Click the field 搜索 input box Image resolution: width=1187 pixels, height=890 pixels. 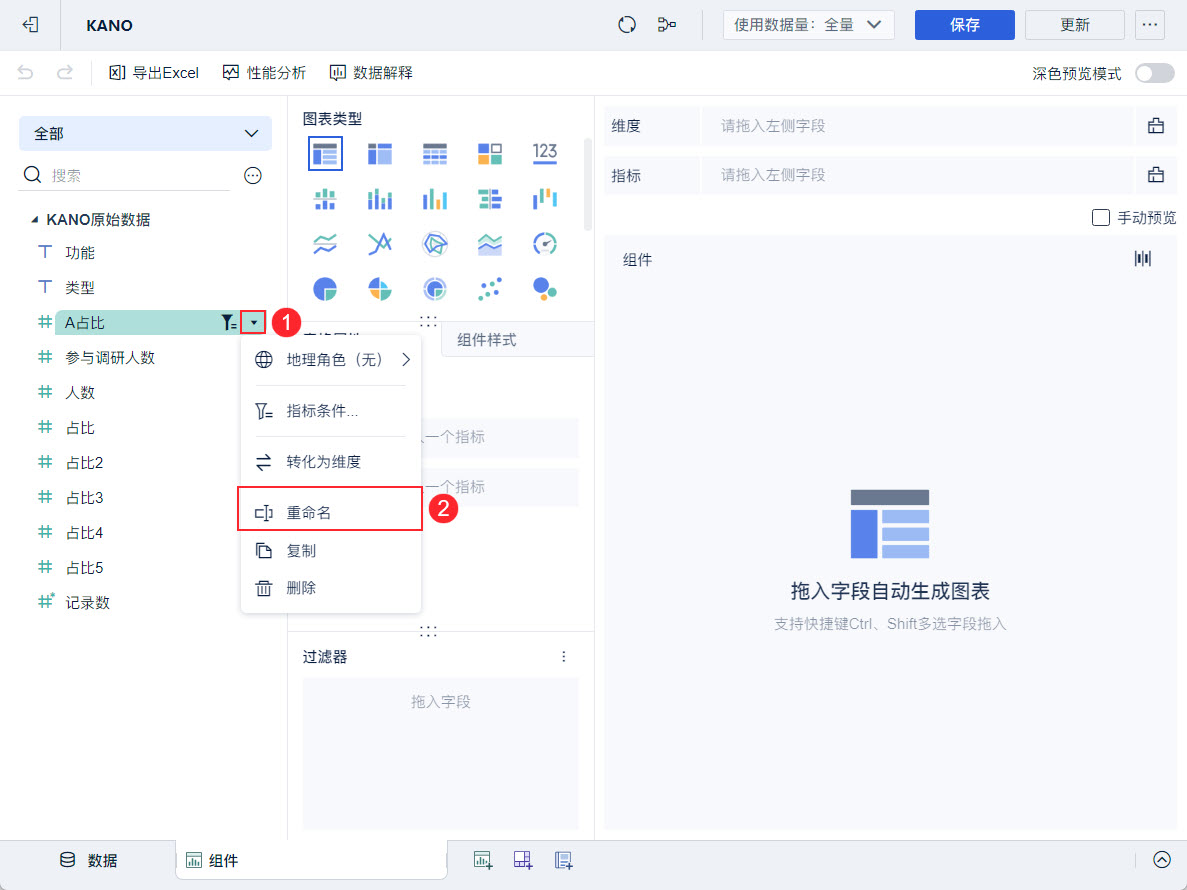tap(126, 176)
